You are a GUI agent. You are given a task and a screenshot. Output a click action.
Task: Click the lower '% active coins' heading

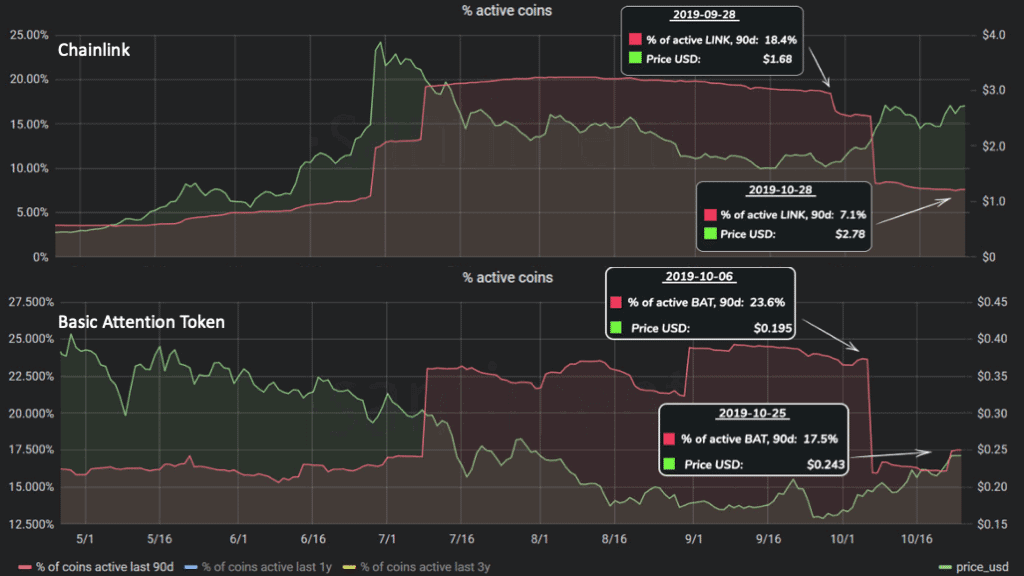(x=507, y=278)
